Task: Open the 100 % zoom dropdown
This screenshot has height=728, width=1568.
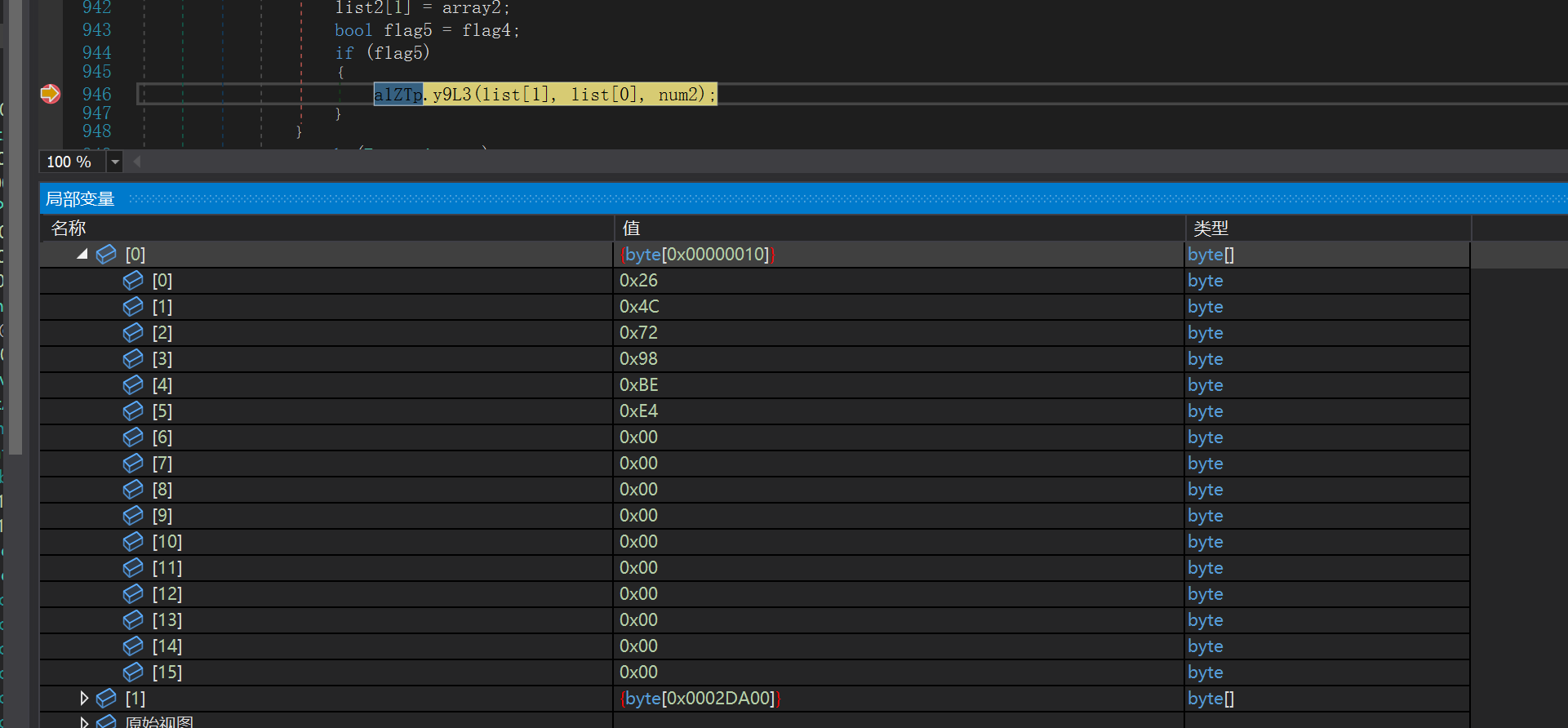Action: (115, 162)
